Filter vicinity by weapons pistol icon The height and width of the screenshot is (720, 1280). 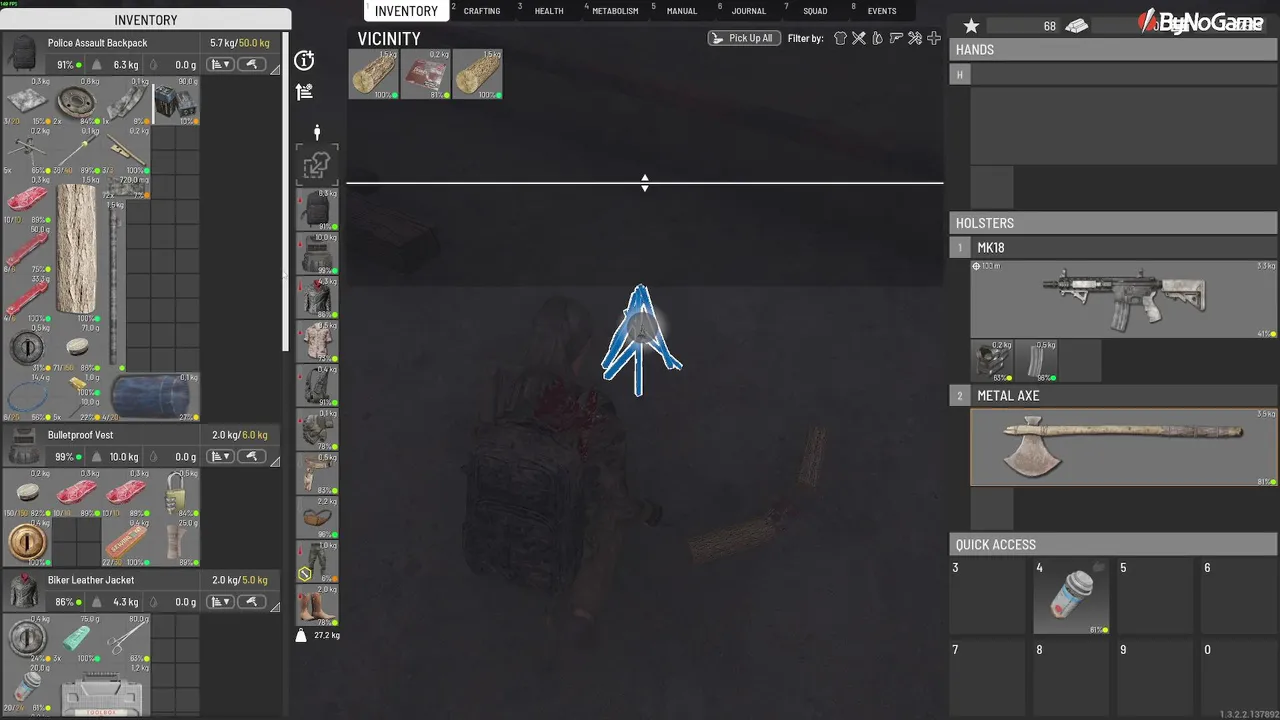[x=896, y=38]
